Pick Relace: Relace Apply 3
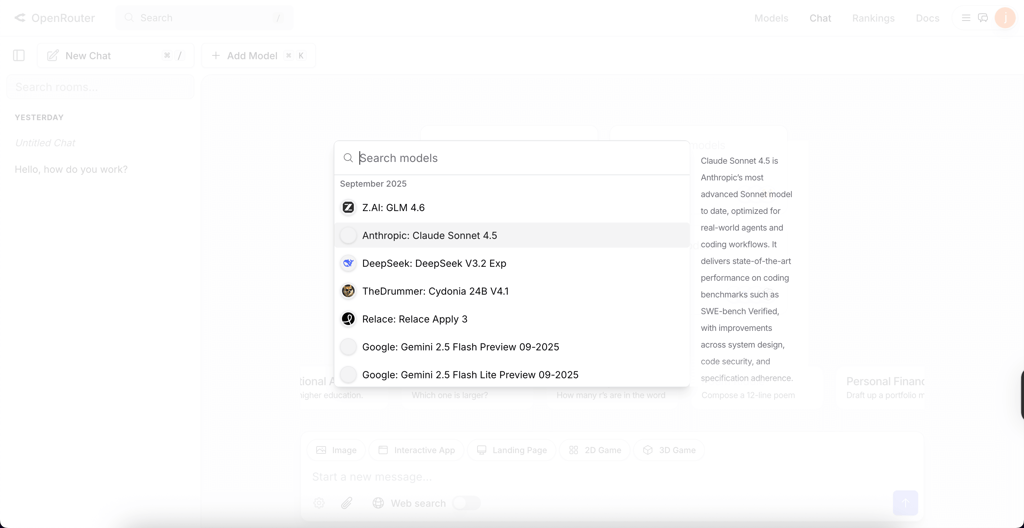The height and width of the screenshot is (528, 1024). click(x=512, y=319)
